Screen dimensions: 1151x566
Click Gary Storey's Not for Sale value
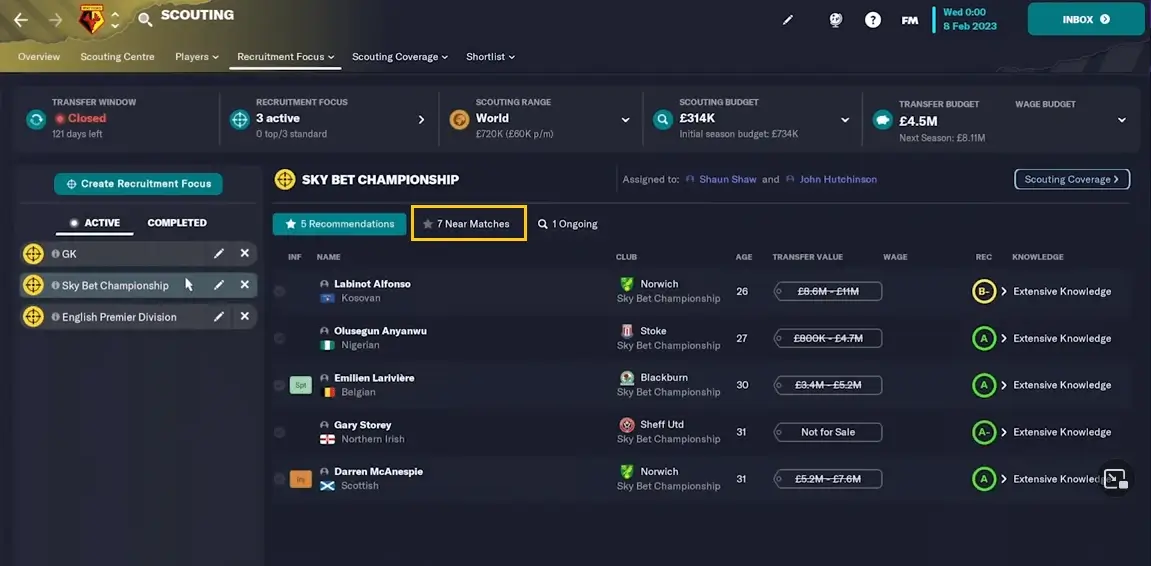click(828, 432)
